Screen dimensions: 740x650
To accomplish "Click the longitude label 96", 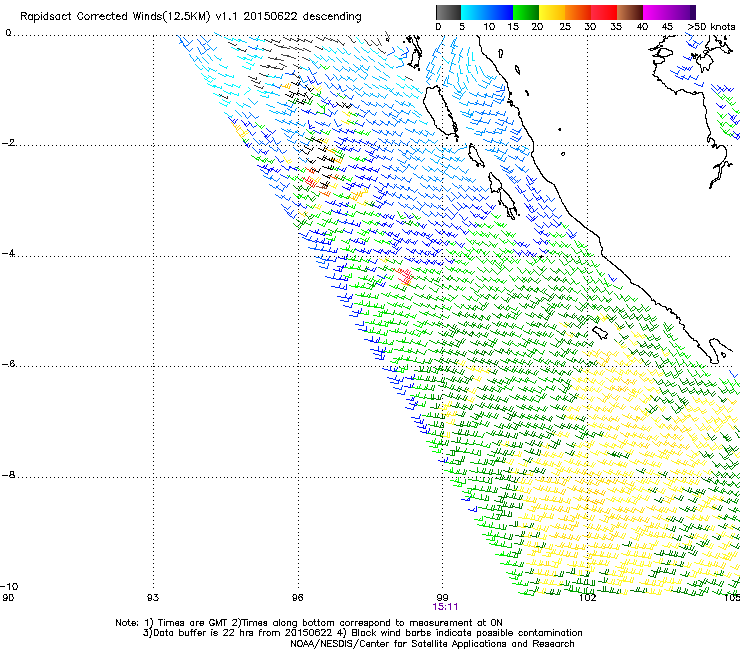I will pos(297,597).
